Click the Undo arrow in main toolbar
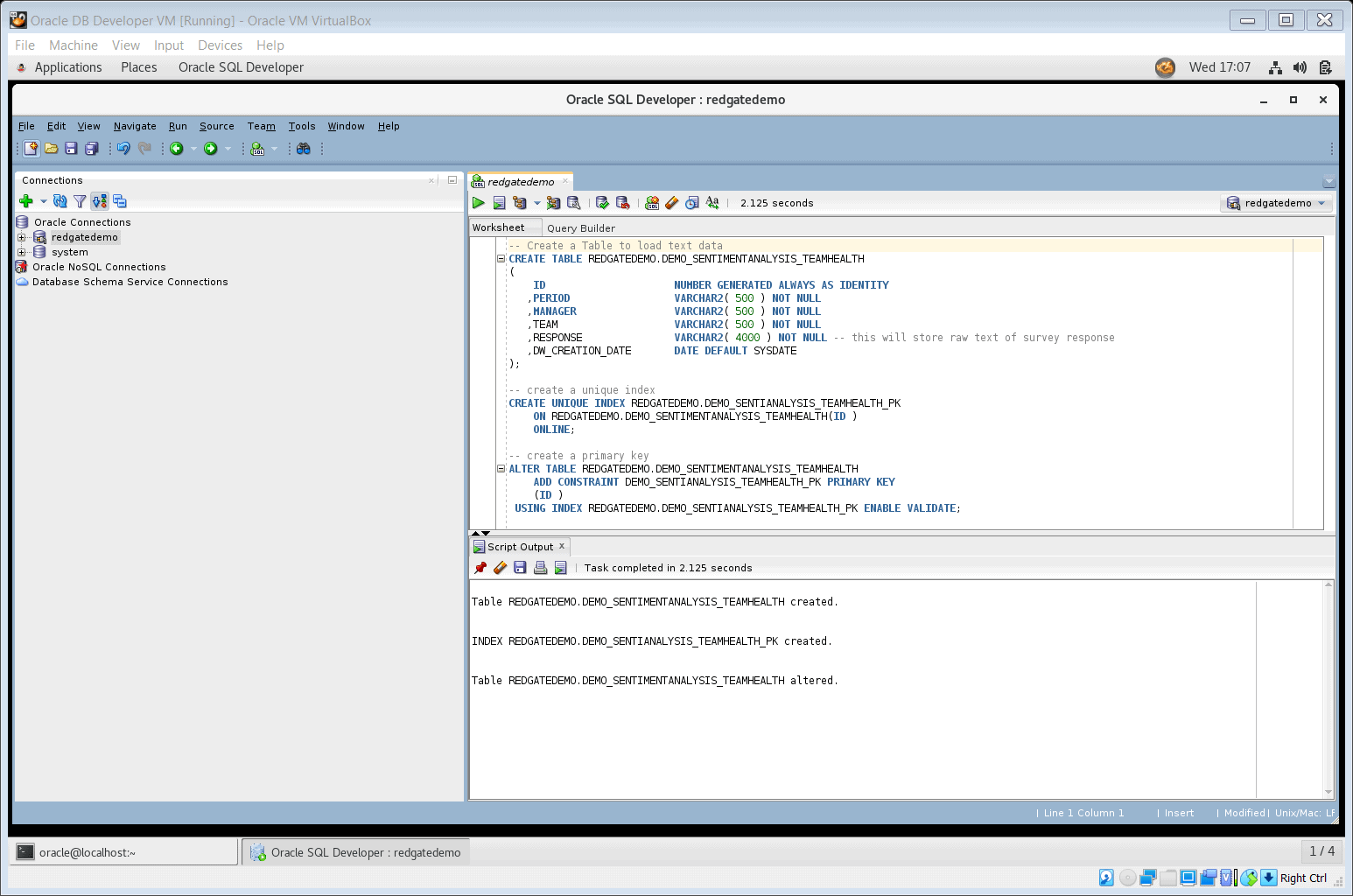 point(123,149)
